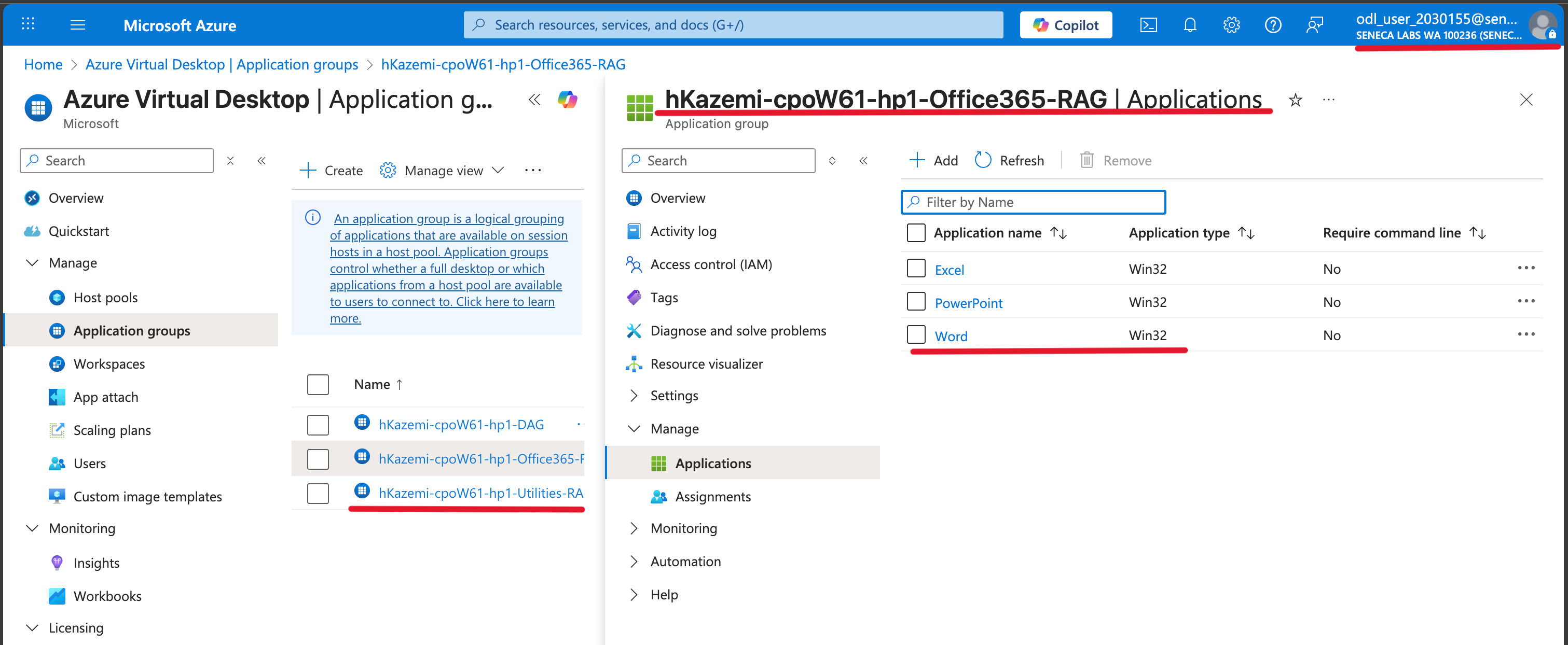Sort application groups by Name
This screenshot has width=1568, height=645.
[x=378, y=385]
